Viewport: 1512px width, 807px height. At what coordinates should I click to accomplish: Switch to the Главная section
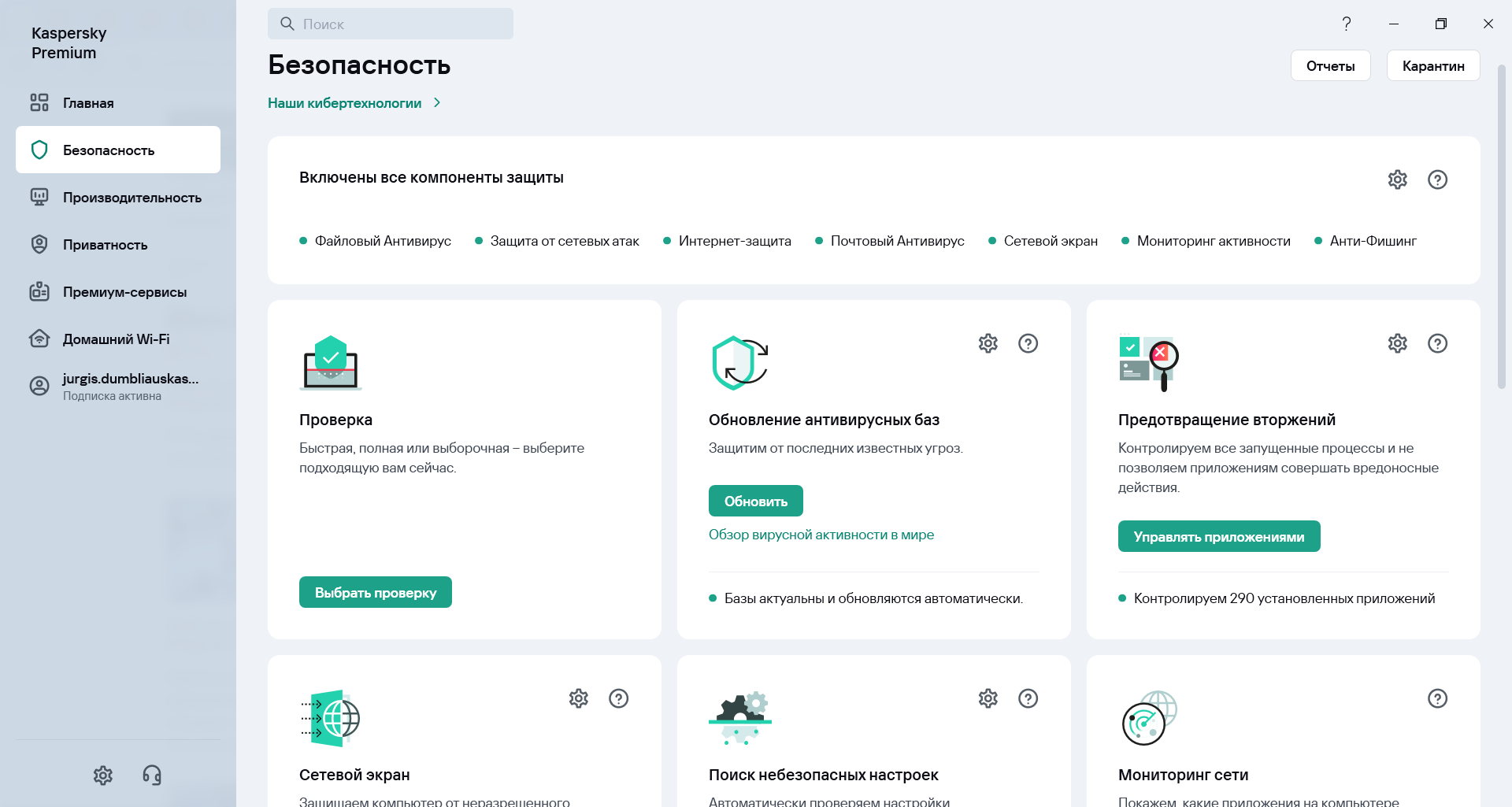[87, 102]
